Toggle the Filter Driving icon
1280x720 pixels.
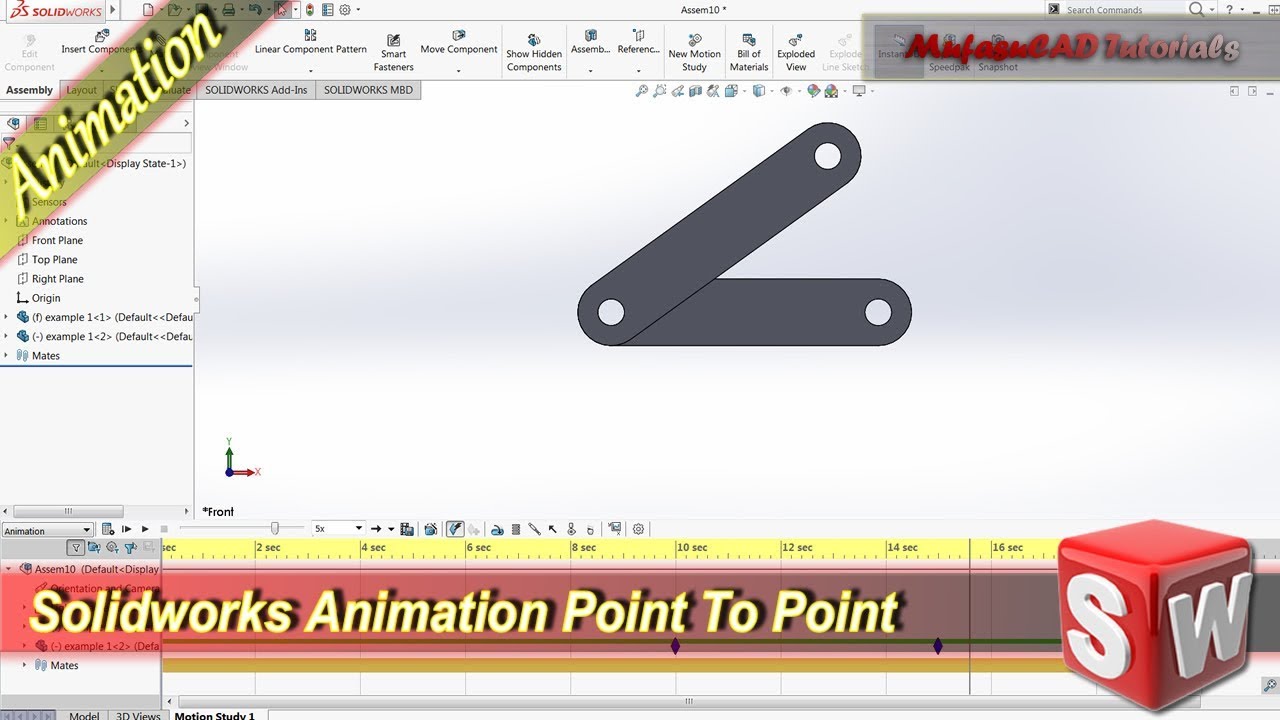pos(111,547)
